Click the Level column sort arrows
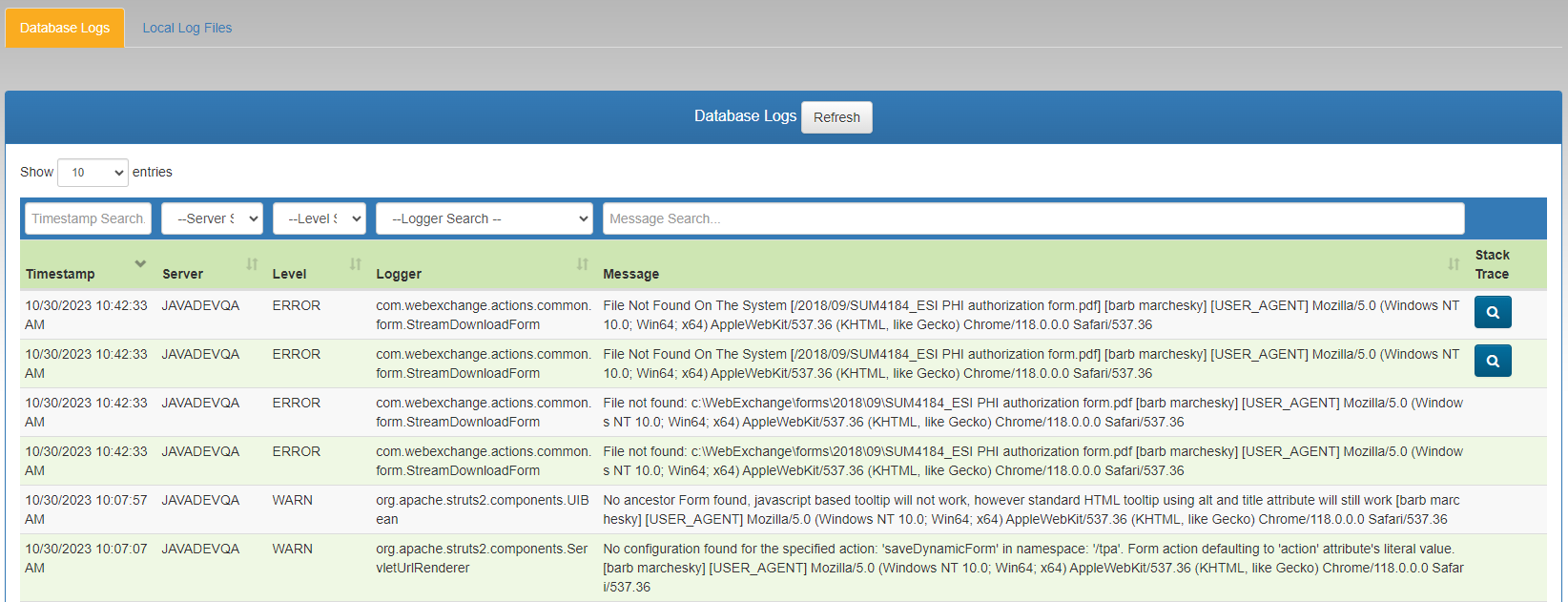Viewport: 1568px width, 602px height. [355, 264]
